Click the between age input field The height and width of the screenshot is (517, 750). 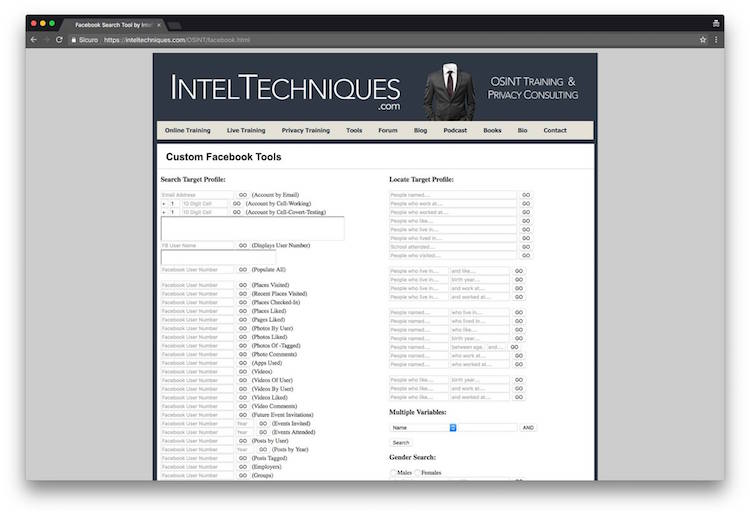[467, 347]
